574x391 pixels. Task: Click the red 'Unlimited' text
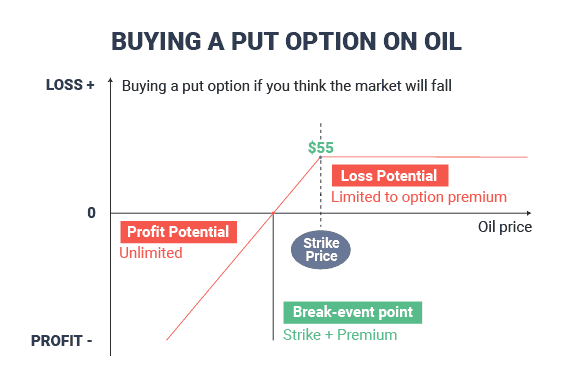click(151, 253)
